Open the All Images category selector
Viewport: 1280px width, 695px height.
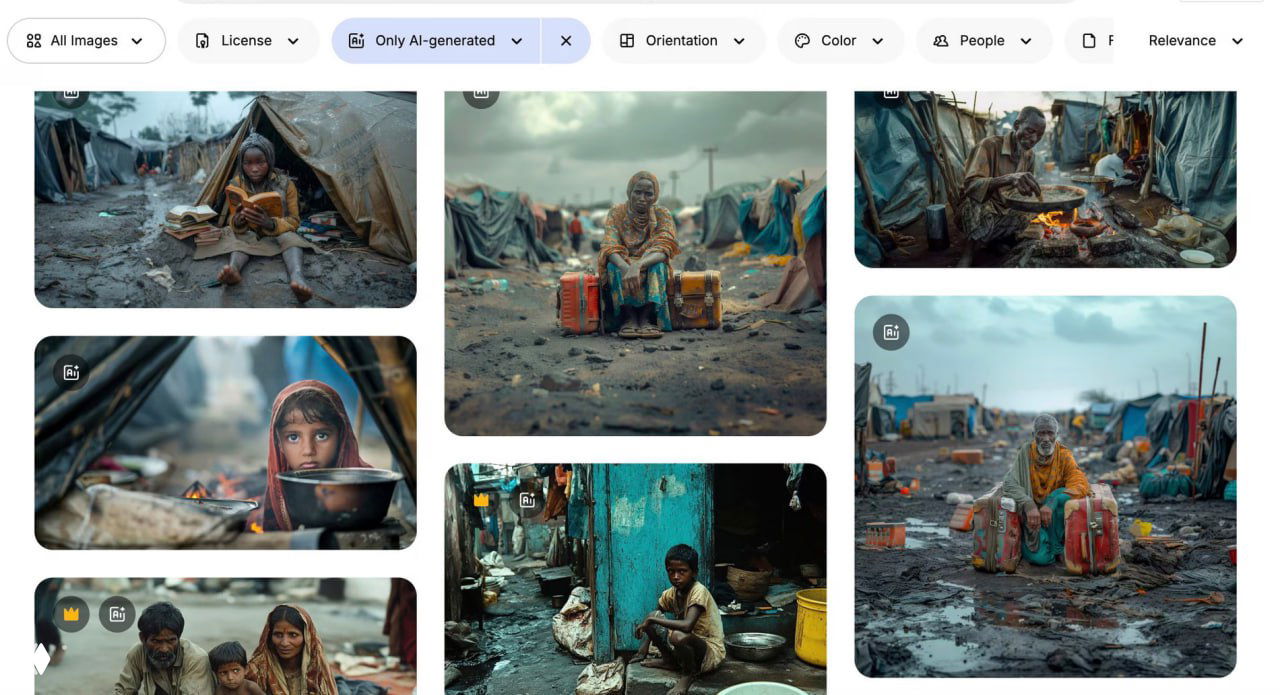pos(86,40)
